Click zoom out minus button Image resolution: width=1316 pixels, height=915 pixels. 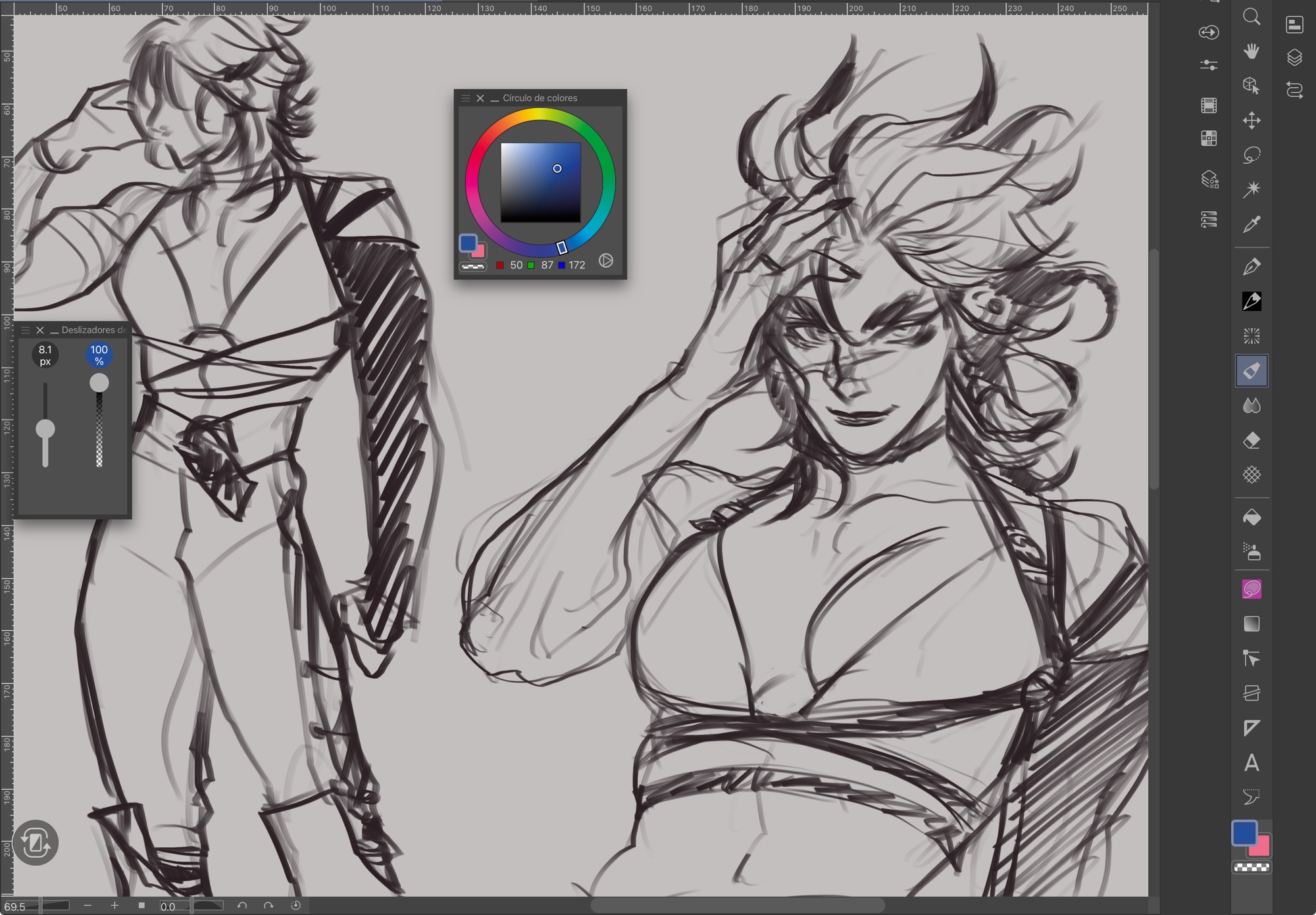pos(88,905)
